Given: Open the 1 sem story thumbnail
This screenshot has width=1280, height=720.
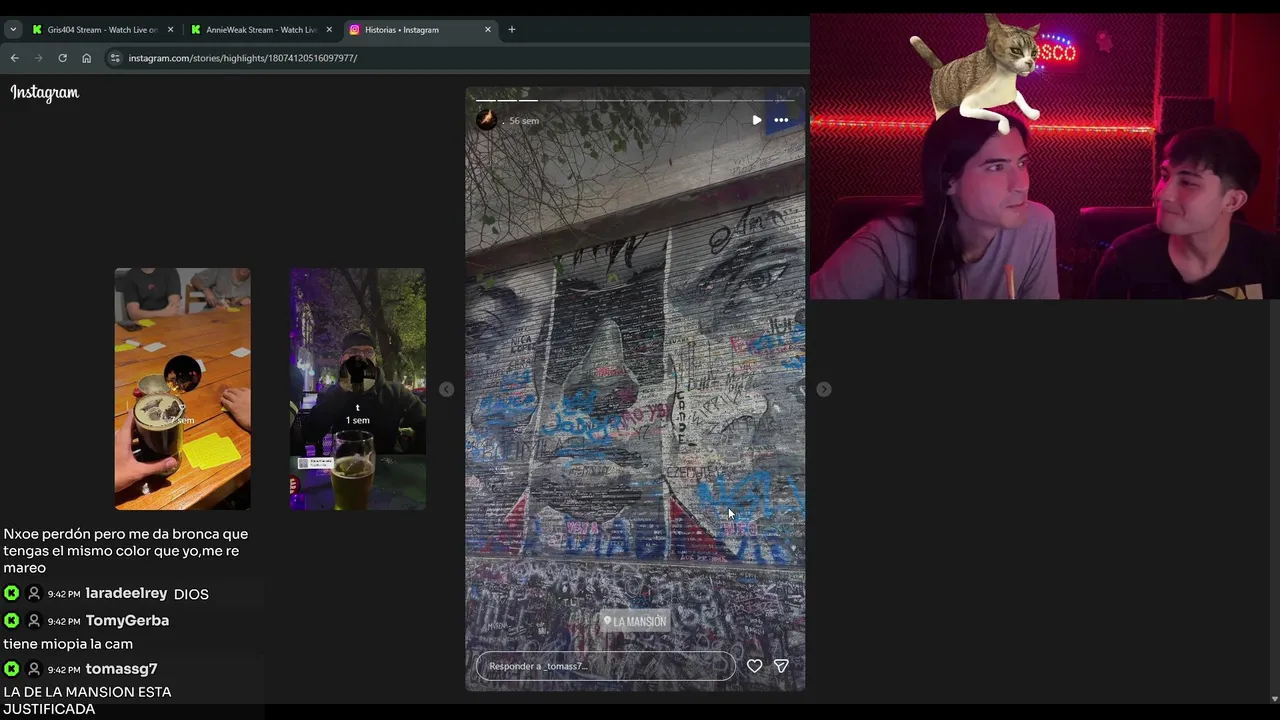Looking at the screenshot, I should click(x=358, y=389).
